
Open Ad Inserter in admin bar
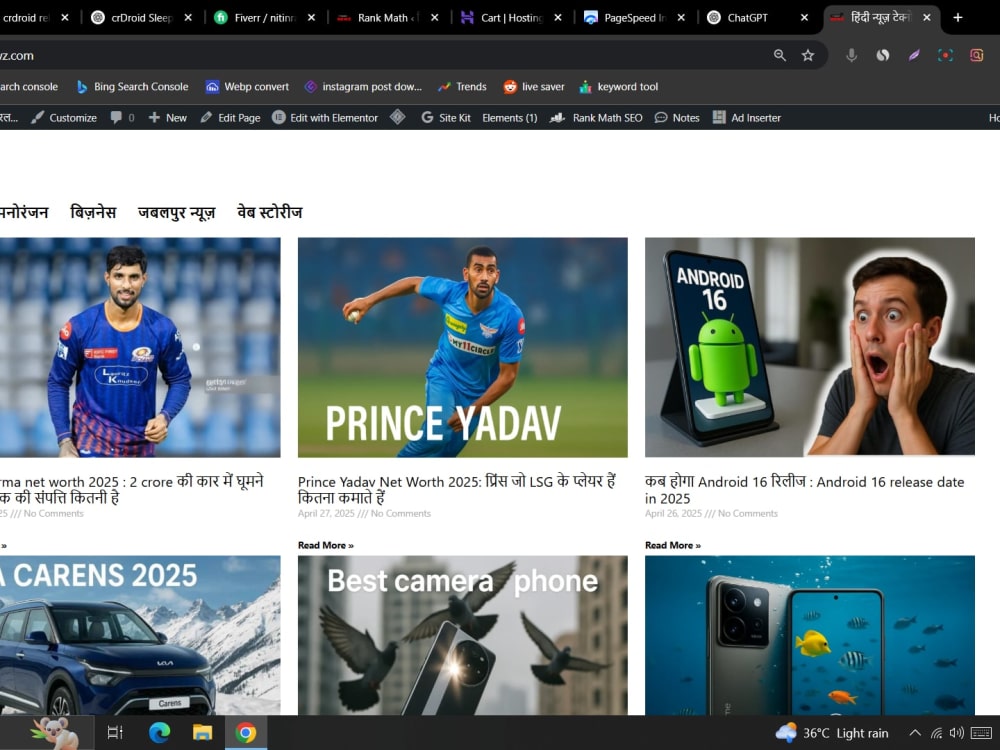tap(747, 118)
